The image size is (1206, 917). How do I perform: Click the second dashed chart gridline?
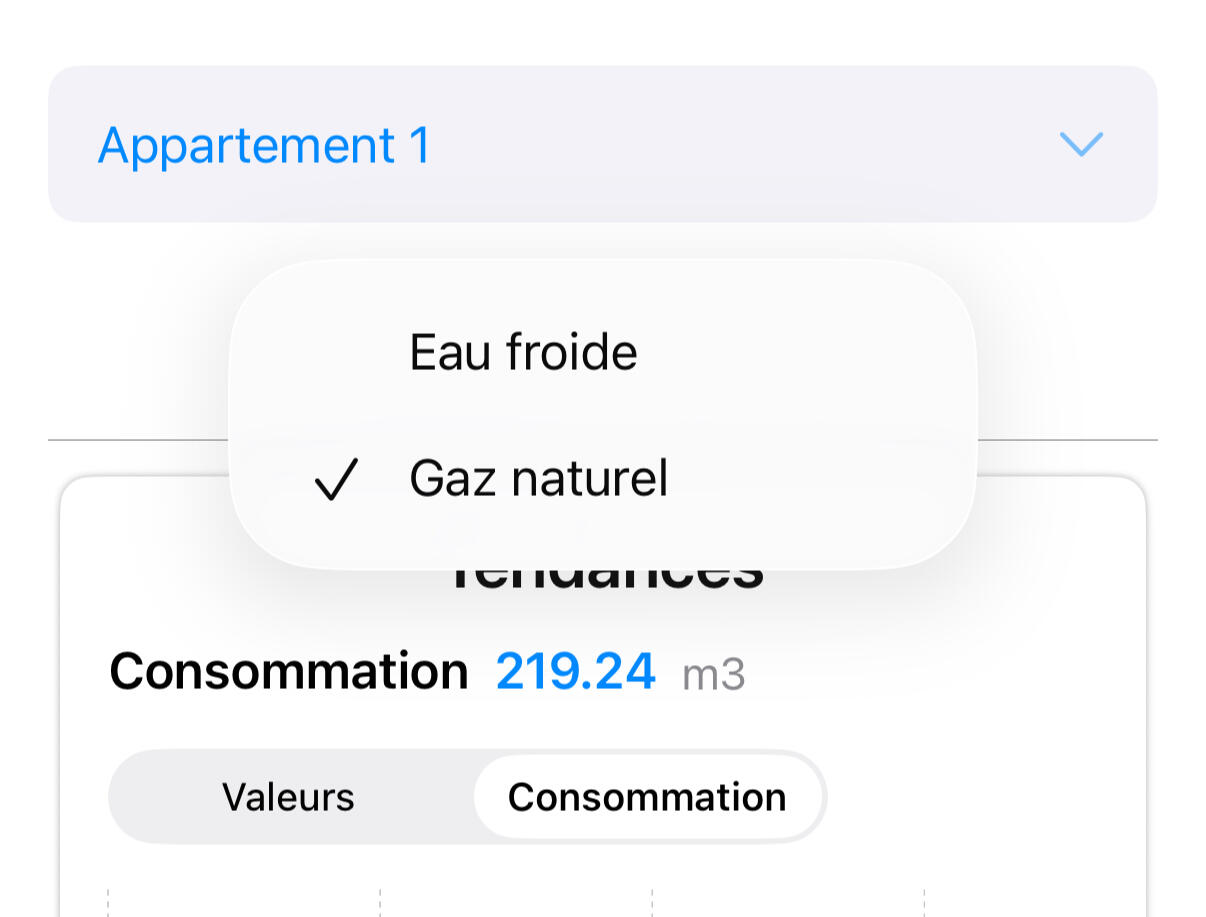click(x=380, y=902)
